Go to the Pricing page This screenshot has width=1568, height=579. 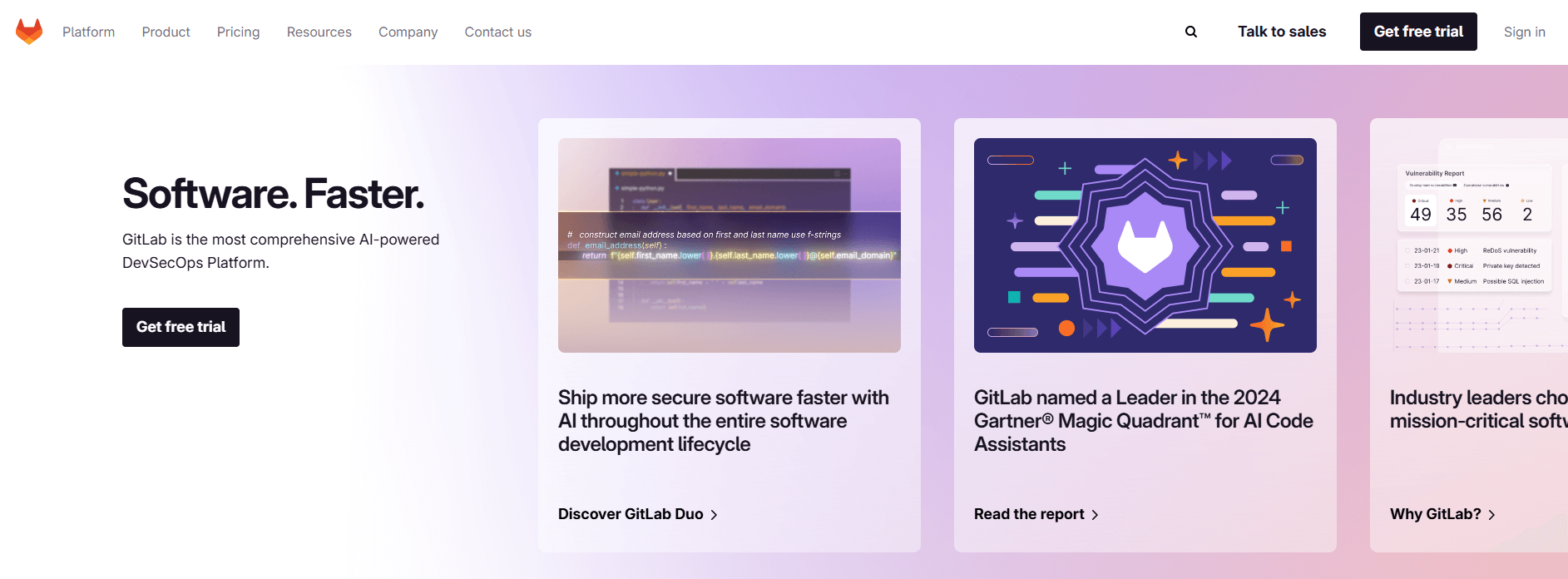tap(238, 32)
